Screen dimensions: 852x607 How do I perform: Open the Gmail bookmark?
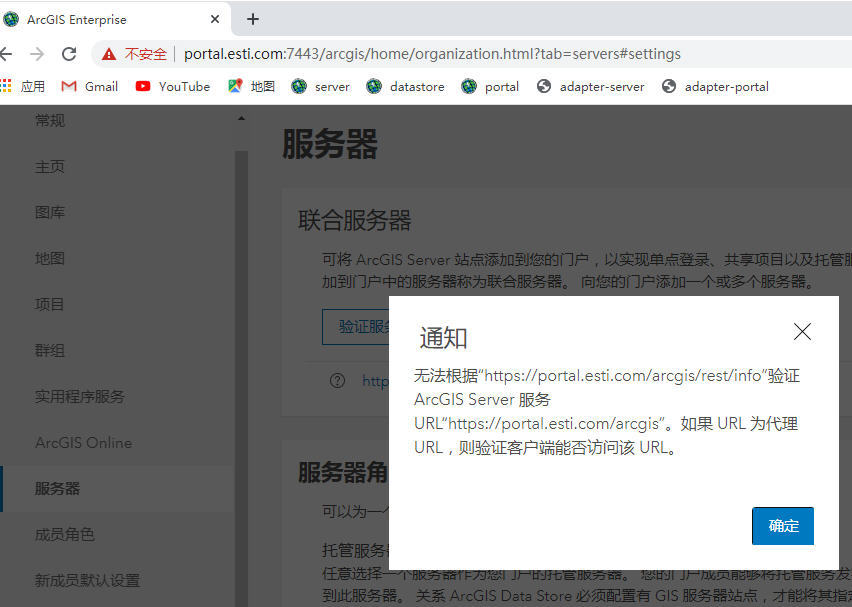click(90, 86)
